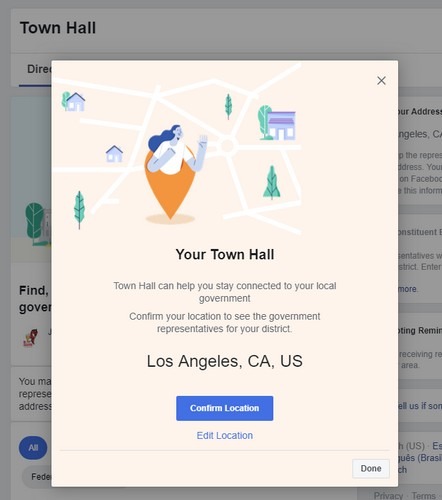Open the Terms footer link
Viewport: 442px width, 500px height.
[423, 496]
